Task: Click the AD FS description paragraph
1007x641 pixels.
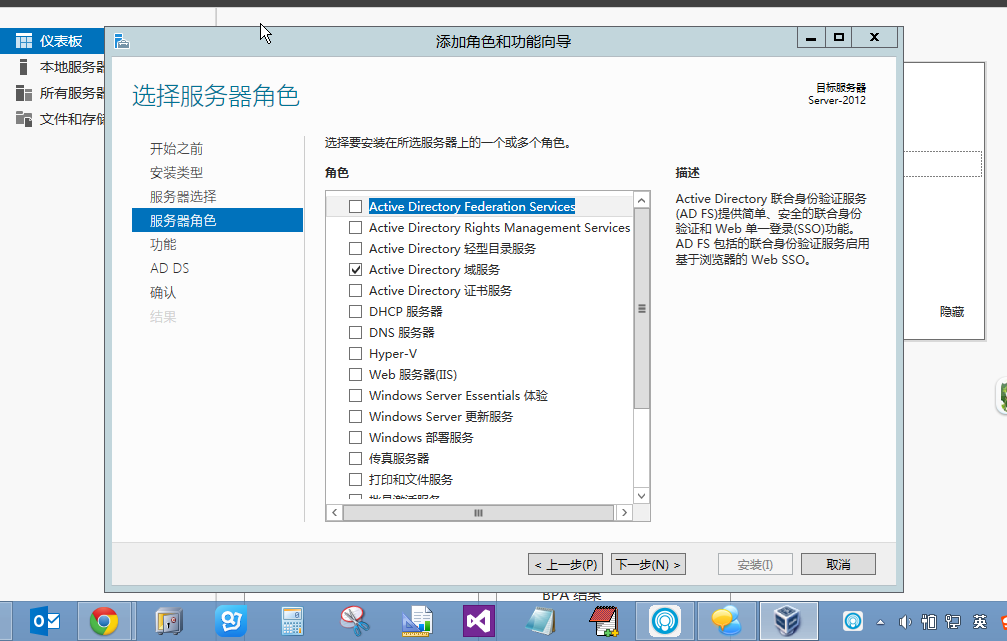Action: click(772, 229)
